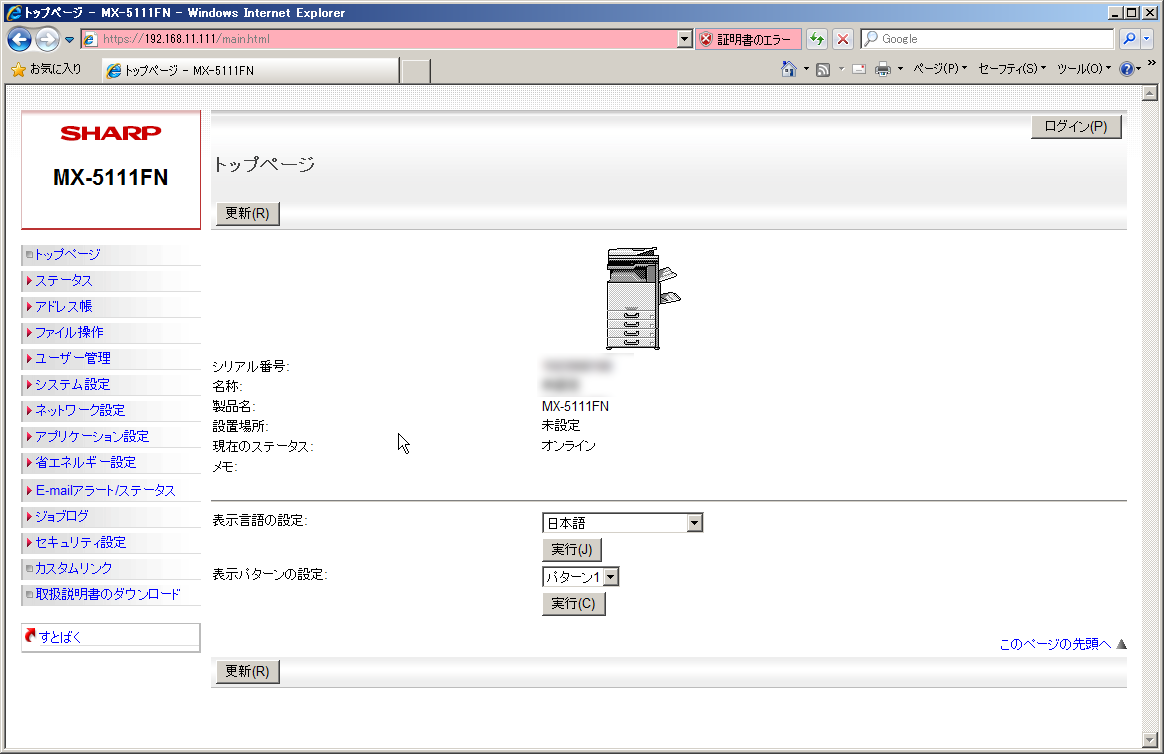Click the browser Forward arrow button
The height and width of the screenshot is (754, 1164).
pos(48,39)
